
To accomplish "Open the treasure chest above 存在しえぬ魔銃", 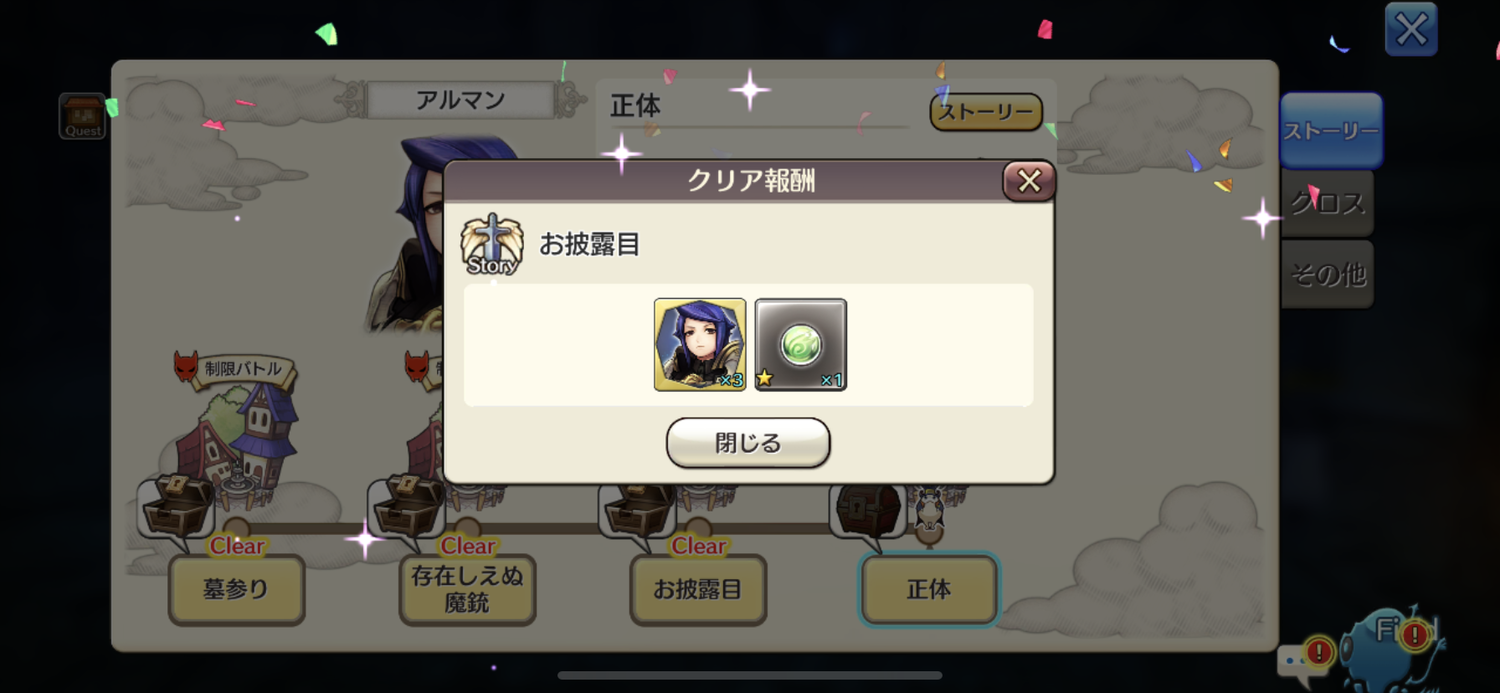I will tap(408, 506).
